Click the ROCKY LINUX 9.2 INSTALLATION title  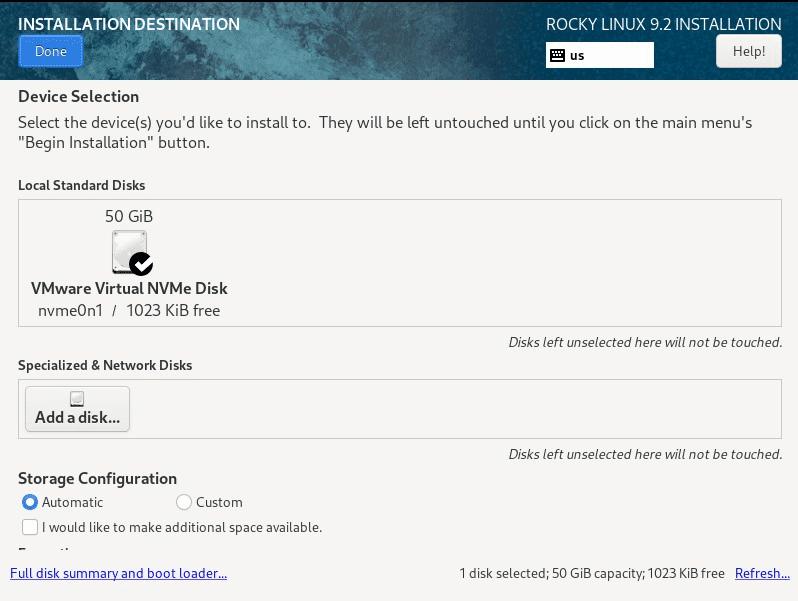click(x=664, y=24)
